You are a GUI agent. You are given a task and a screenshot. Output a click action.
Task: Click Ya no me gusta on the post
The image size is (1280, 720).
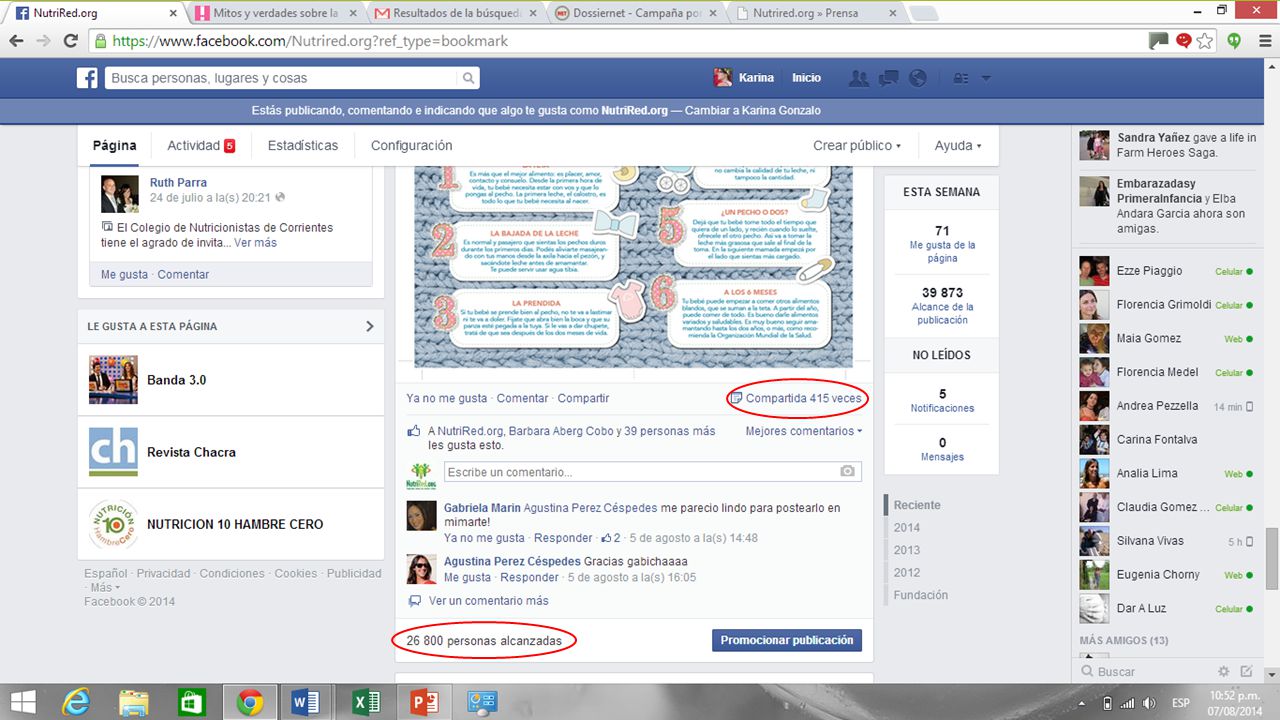446,398
